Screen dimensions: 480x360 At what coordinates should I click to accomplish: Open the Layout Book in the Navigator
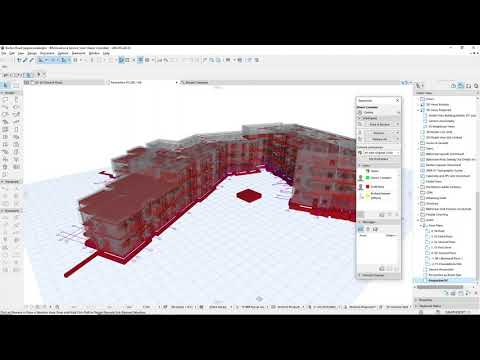click(x=468, y=86)
